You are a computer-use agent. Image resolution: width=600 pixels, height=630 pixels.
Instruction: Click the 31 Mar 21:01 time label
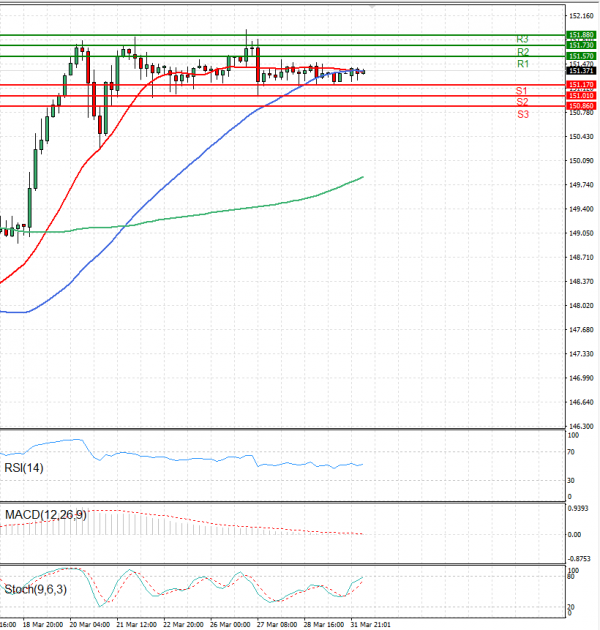click(371, 624)
